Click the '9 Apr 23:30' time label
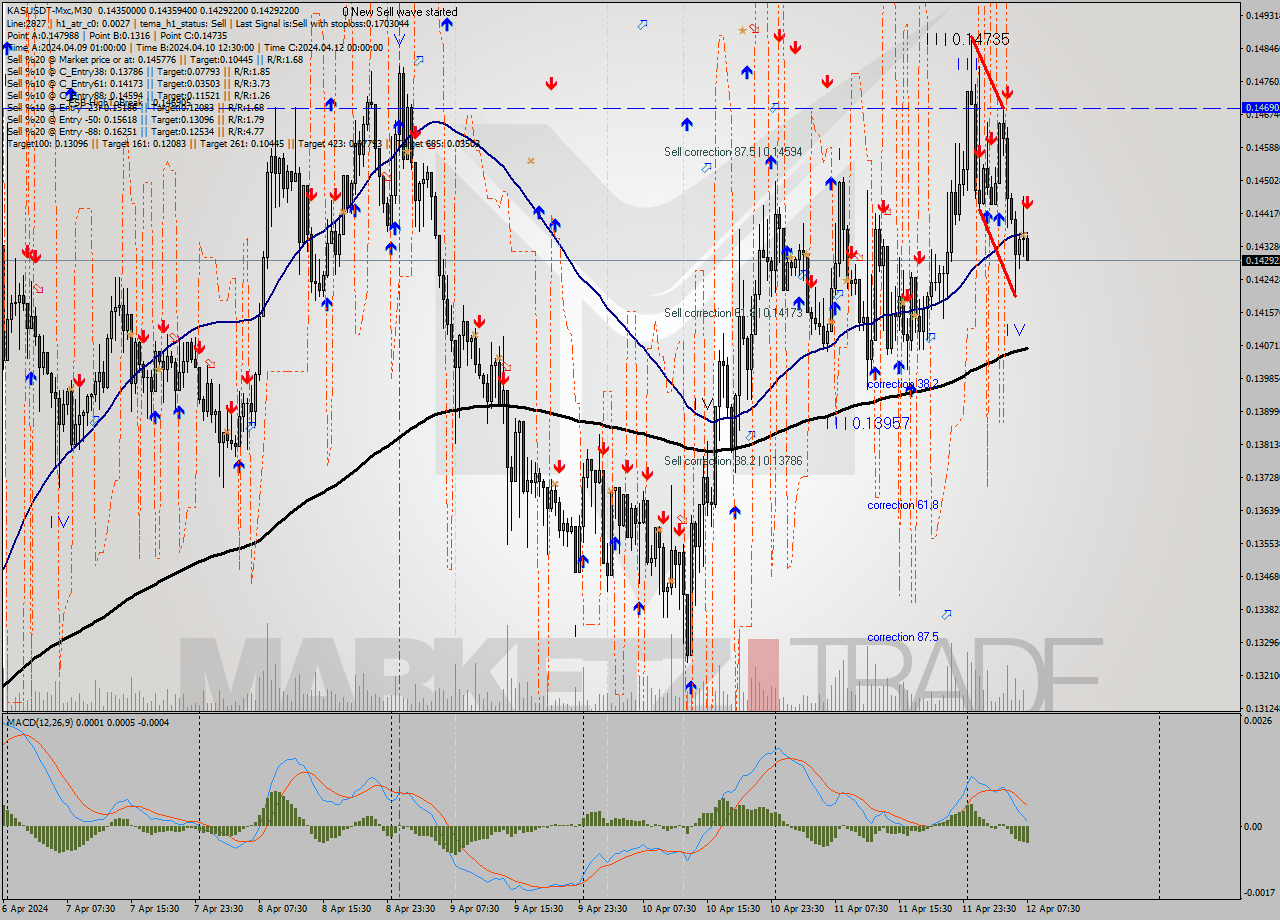 pyautogui.click(x=603, y=909)
